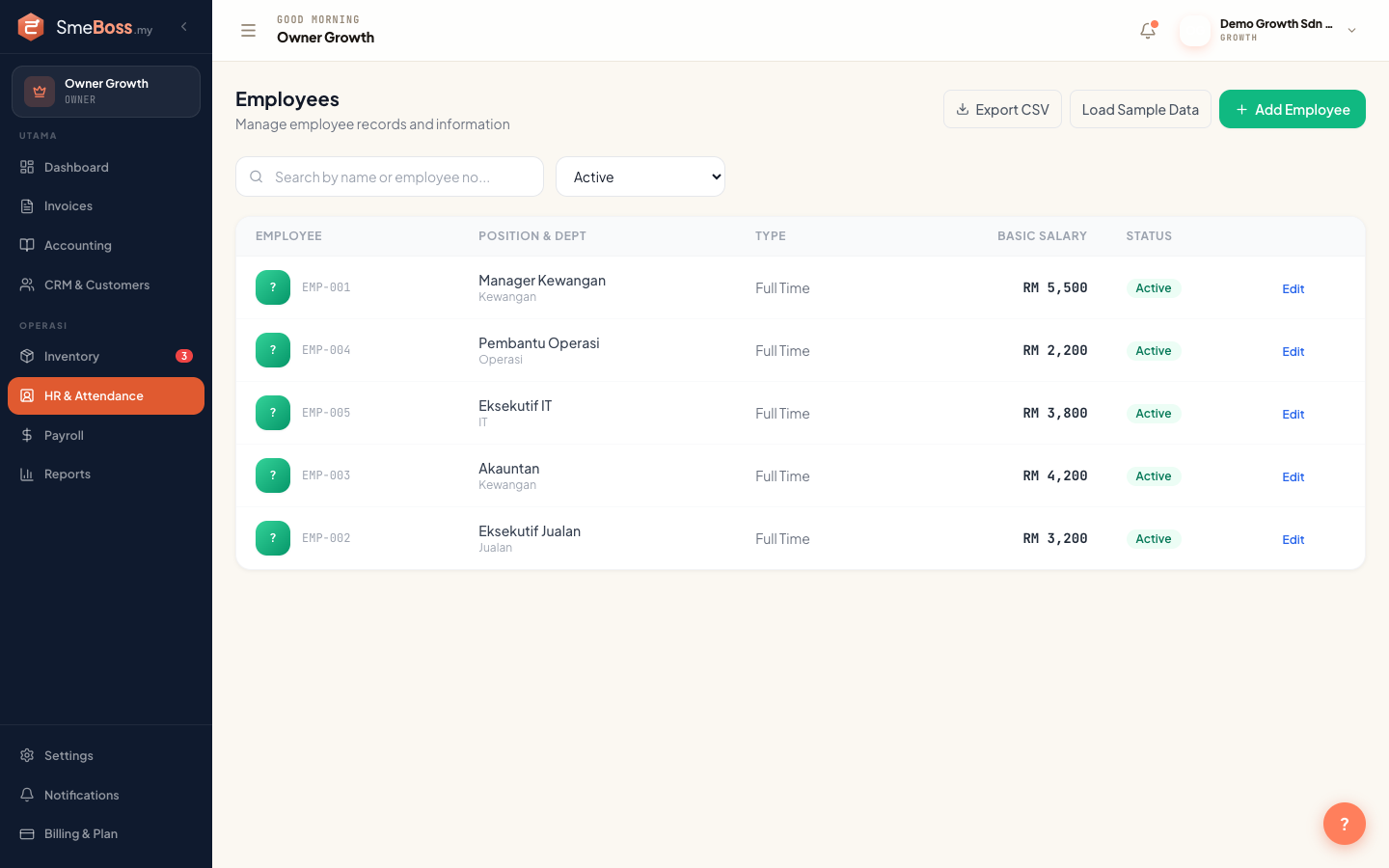
Task: Open Accounting in sidebar
Action: click(x=106, y=245)
